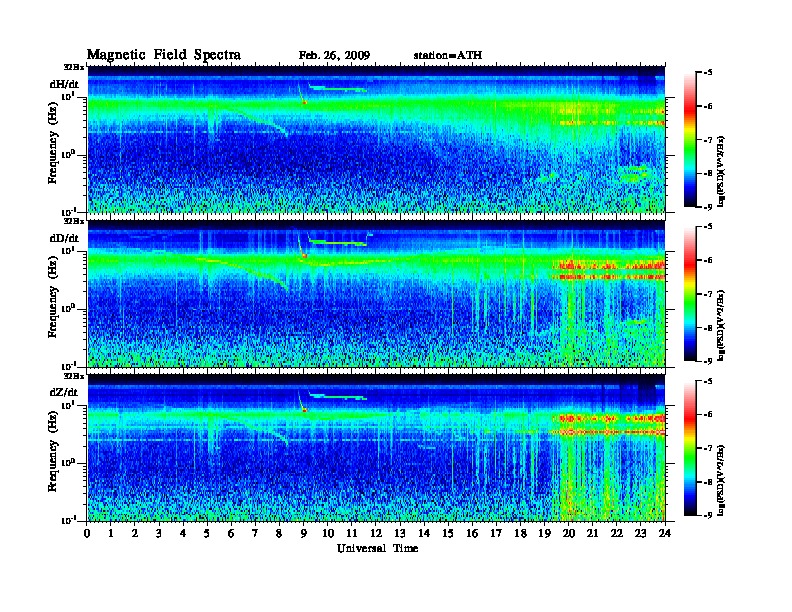
Task: Click hour tick label "9" on time axis
Action: click(304, 533)
